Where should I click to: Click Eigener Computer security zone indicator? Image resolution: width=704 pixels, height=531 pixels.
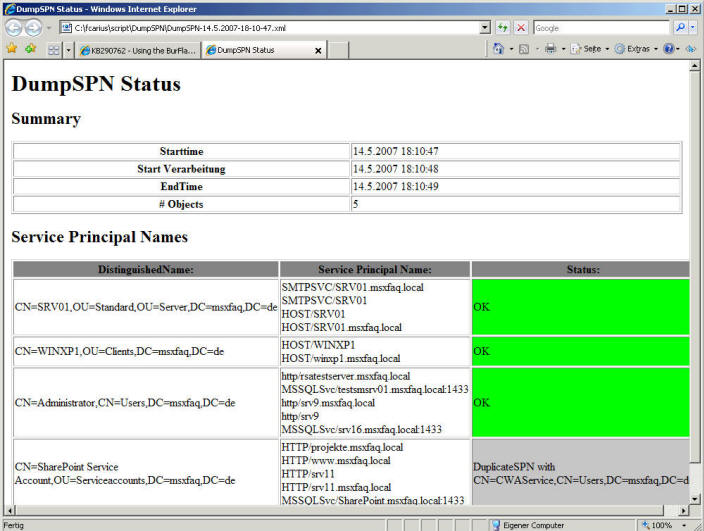(x=528, y=525)
